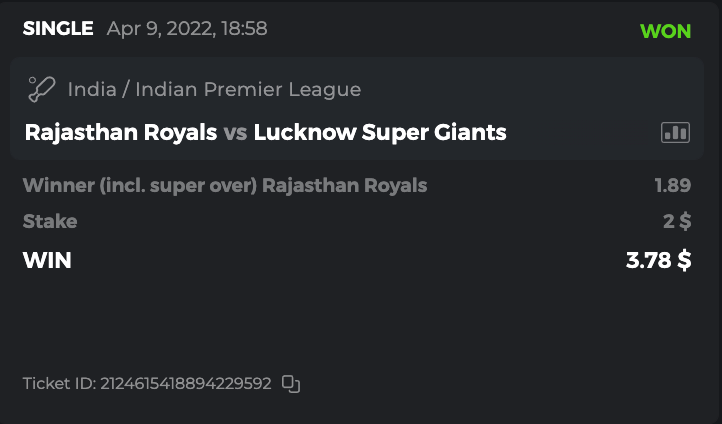Viewport: 722px width, 424px height.
Task: Click the cricket sport icon
Action: (x=41, y=90)
